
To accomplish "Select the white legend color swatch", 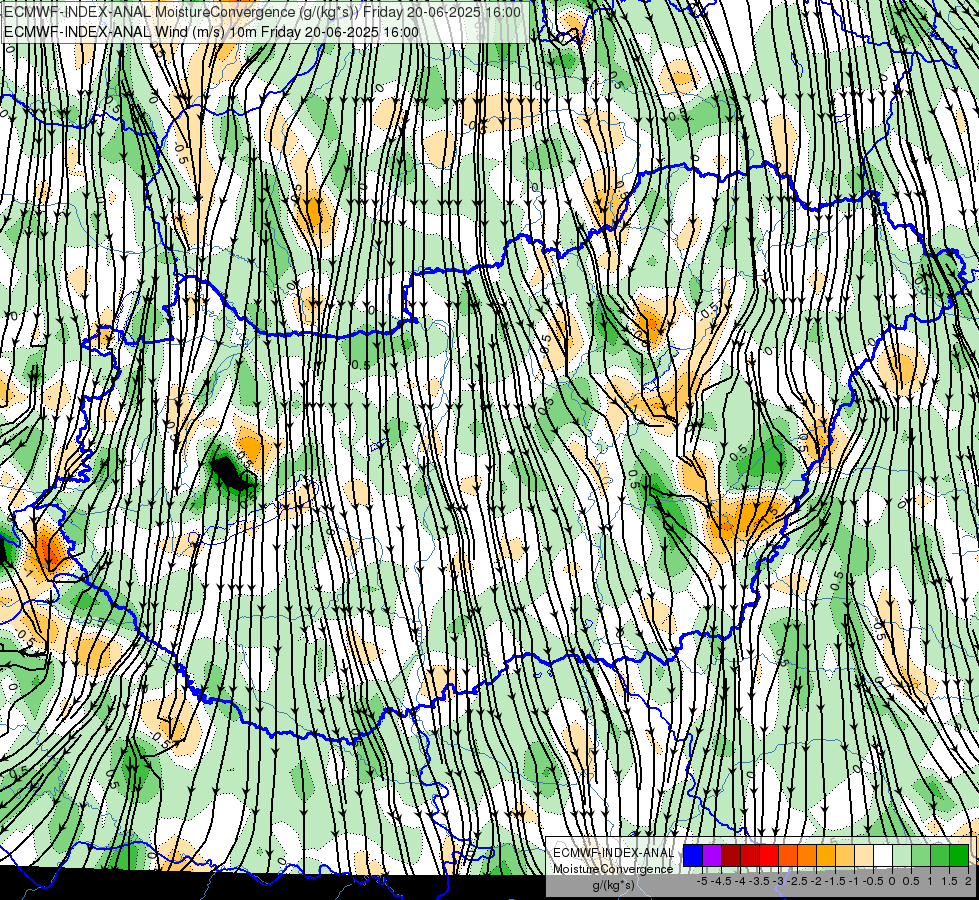I will [x=883, y=855].
